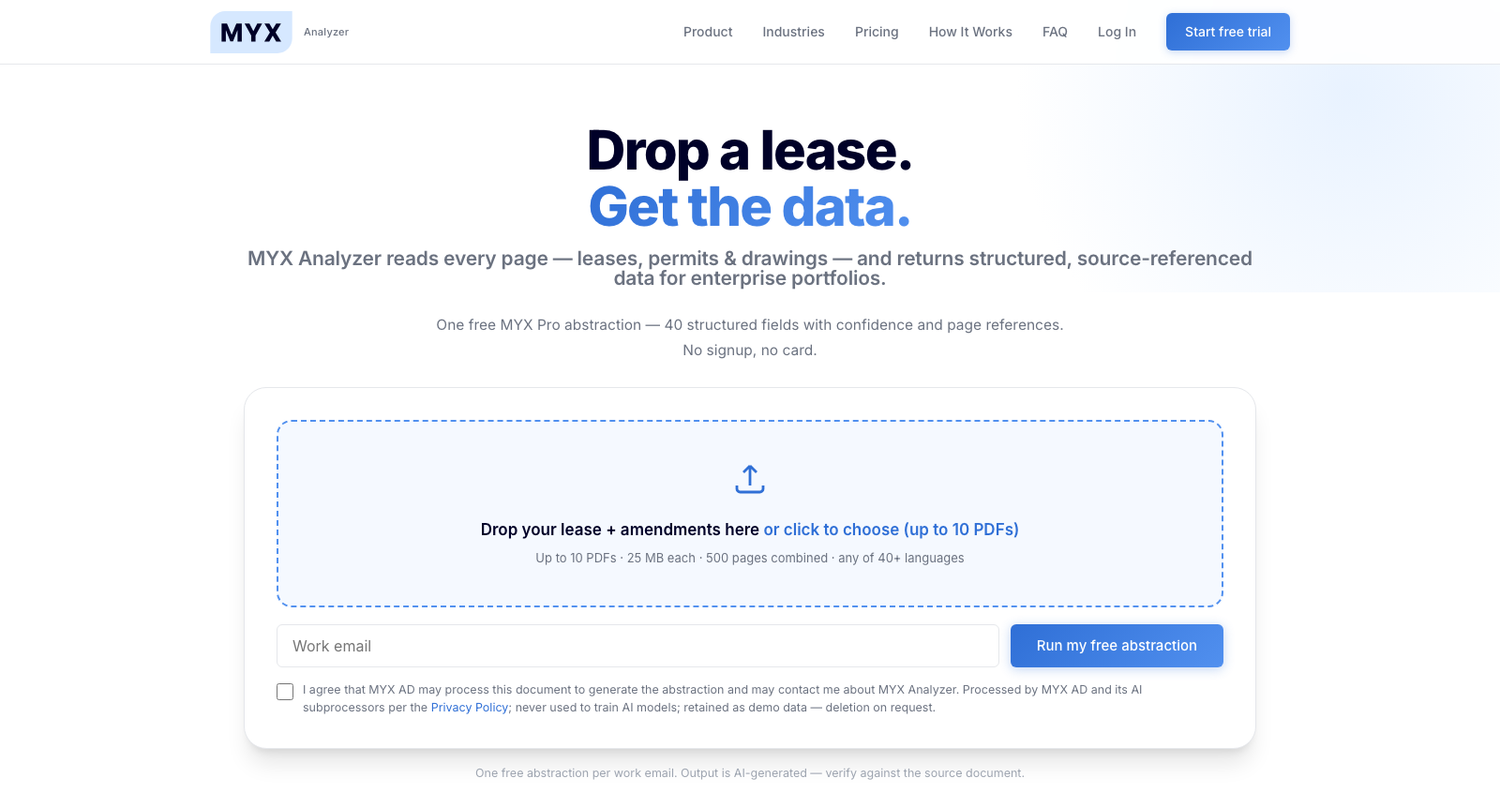
Task: Click 'Drop your lease + amendments here' text
Action: coord(620,530)
